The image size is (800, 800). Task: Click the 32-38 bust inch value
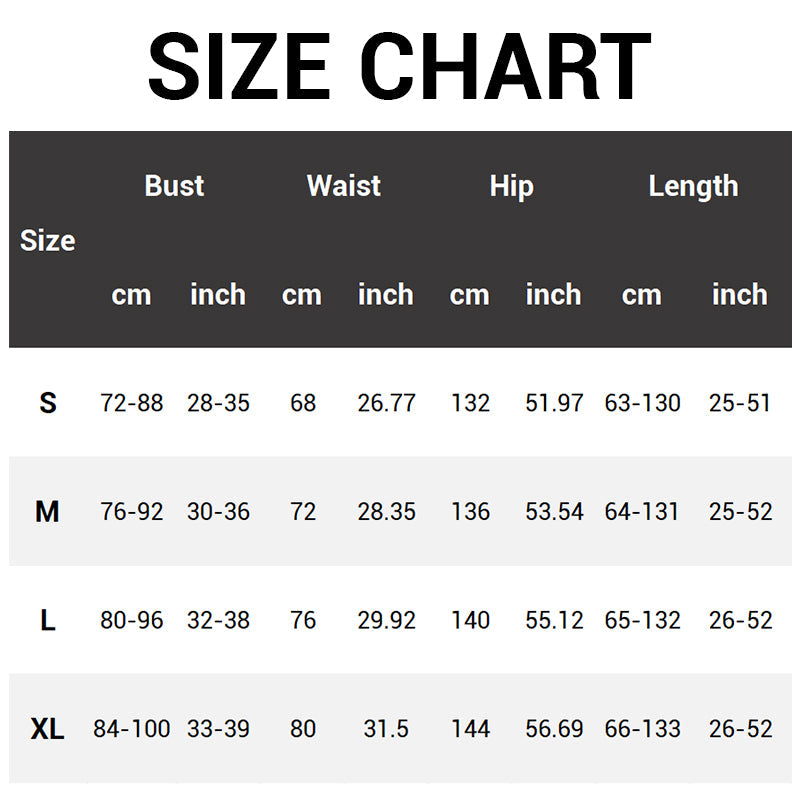[218, 620]
